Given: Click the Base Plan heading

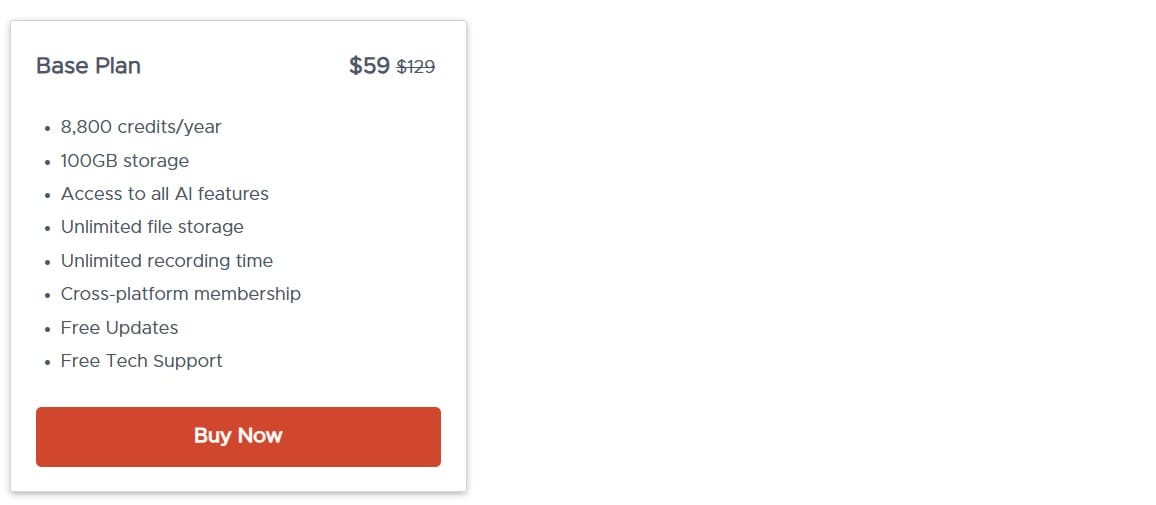Looking at the screenshot, I should click(x=88, y=66).
